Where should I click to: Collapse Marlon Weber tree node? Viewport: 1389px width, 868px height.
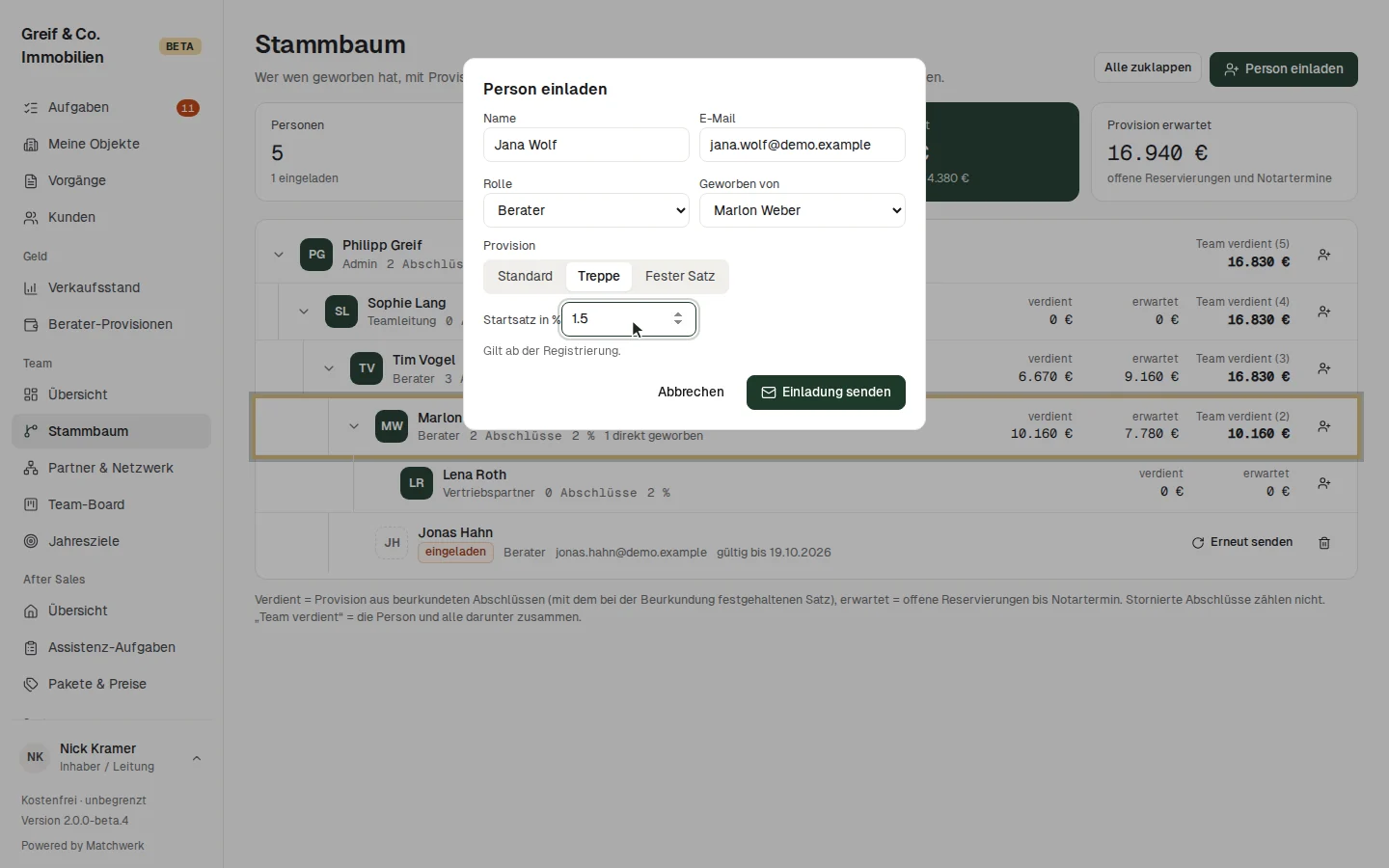(354, 426)
